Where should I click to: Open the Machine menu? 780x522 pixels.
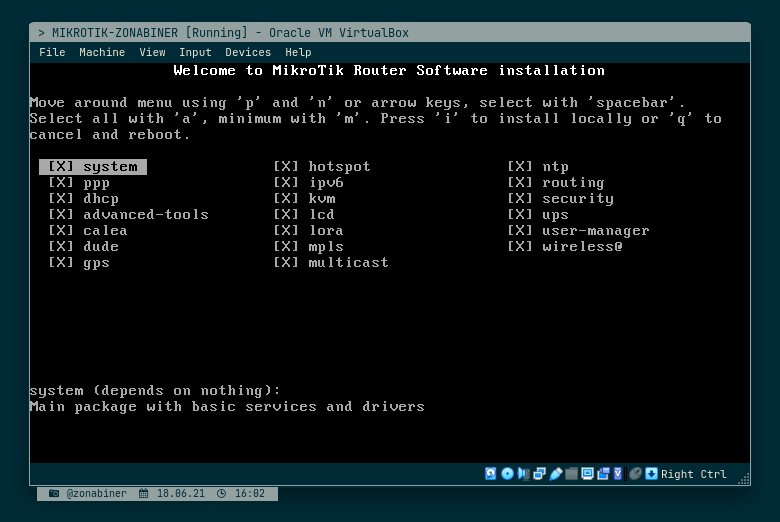pos(102,52)
